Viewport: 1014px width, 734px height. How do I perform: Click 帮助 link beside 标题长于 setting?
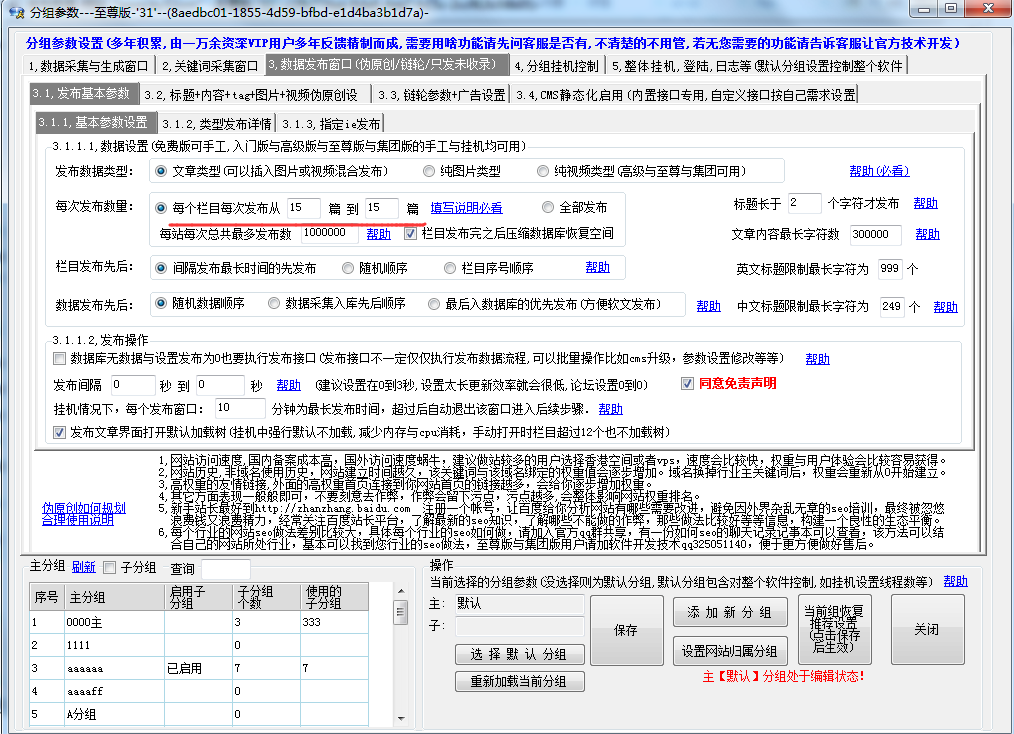(x=925, y=203)
